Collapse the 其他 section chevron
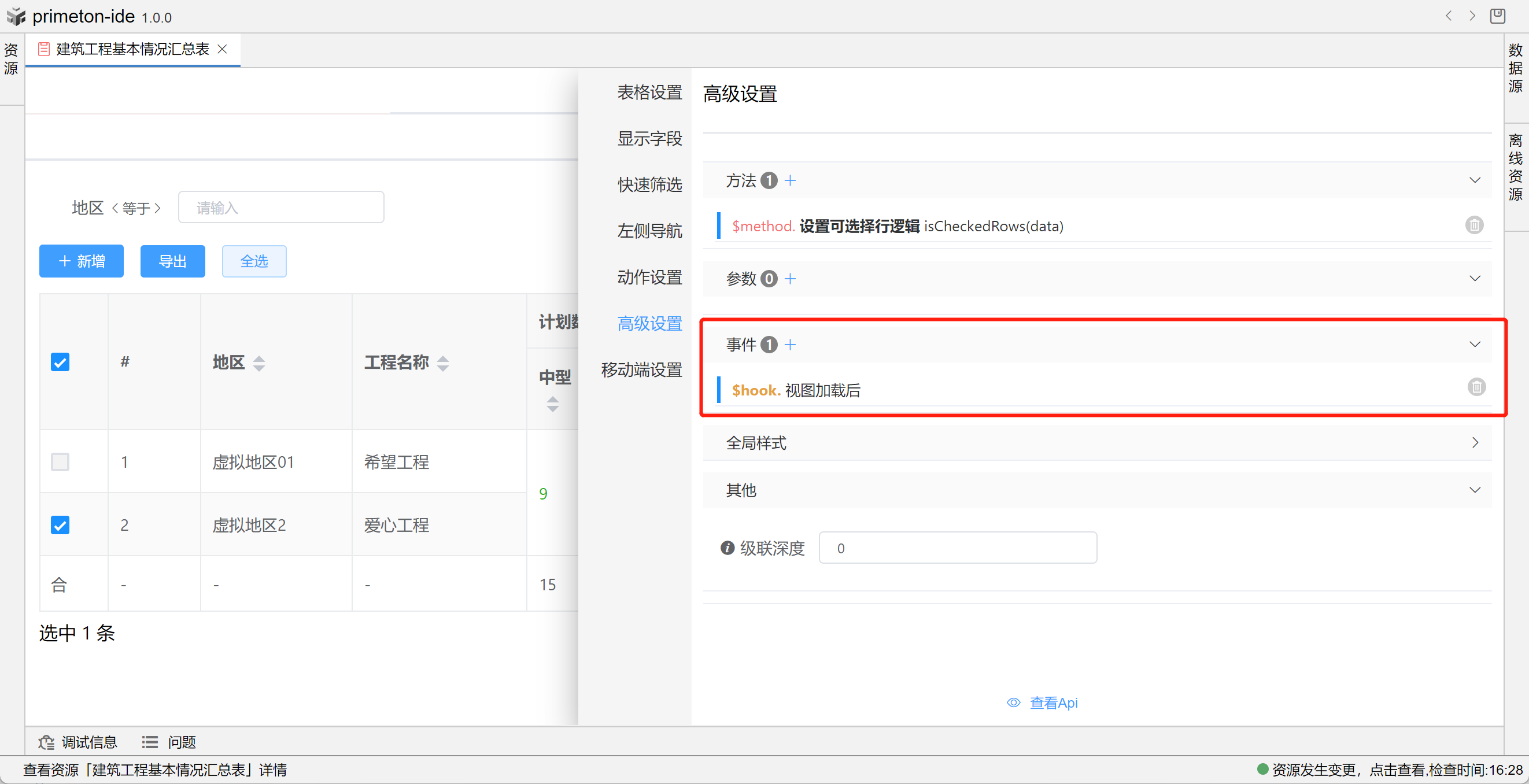 click(1475, 490)
